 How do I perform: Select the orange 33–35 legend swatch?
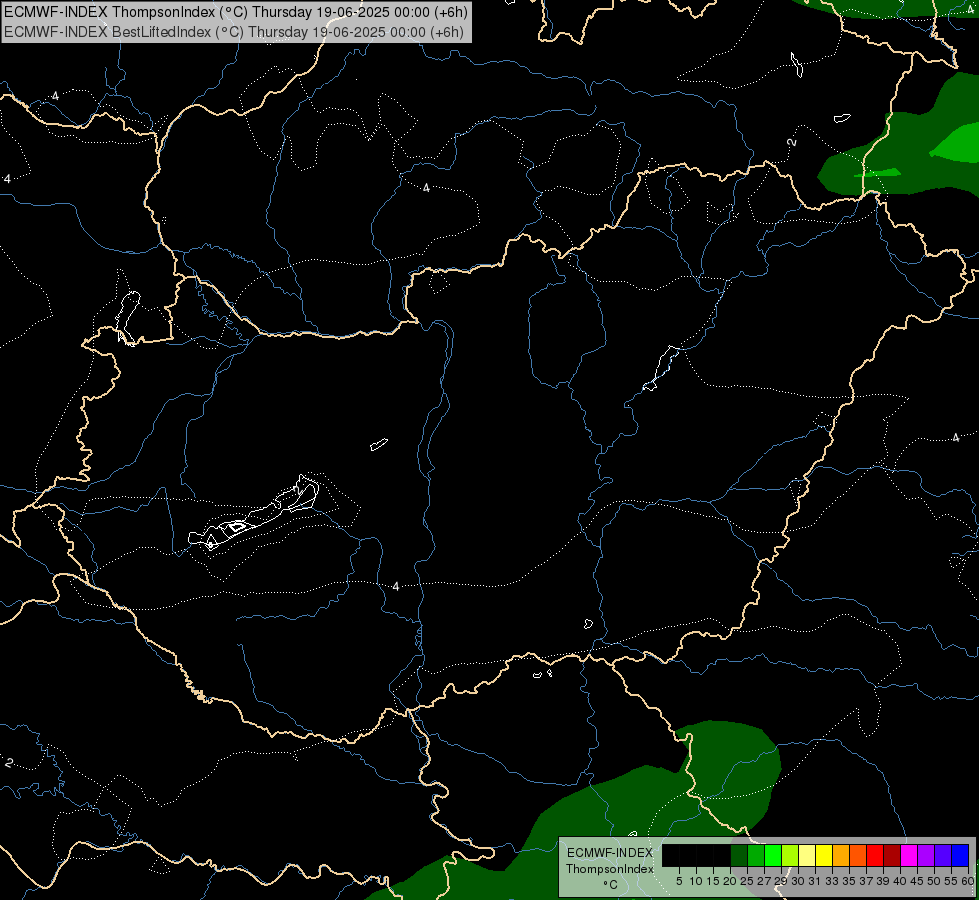tap(841, 855)
